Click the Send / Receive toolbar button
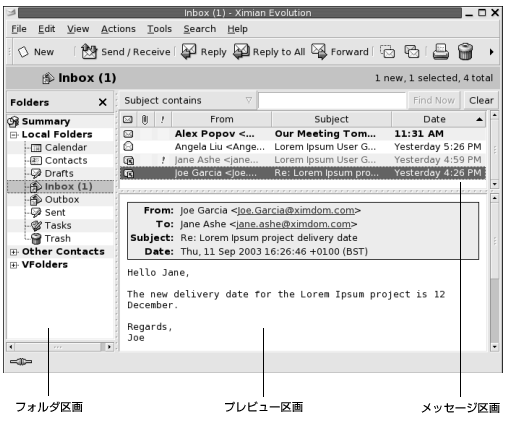 (x=126, y=52)
